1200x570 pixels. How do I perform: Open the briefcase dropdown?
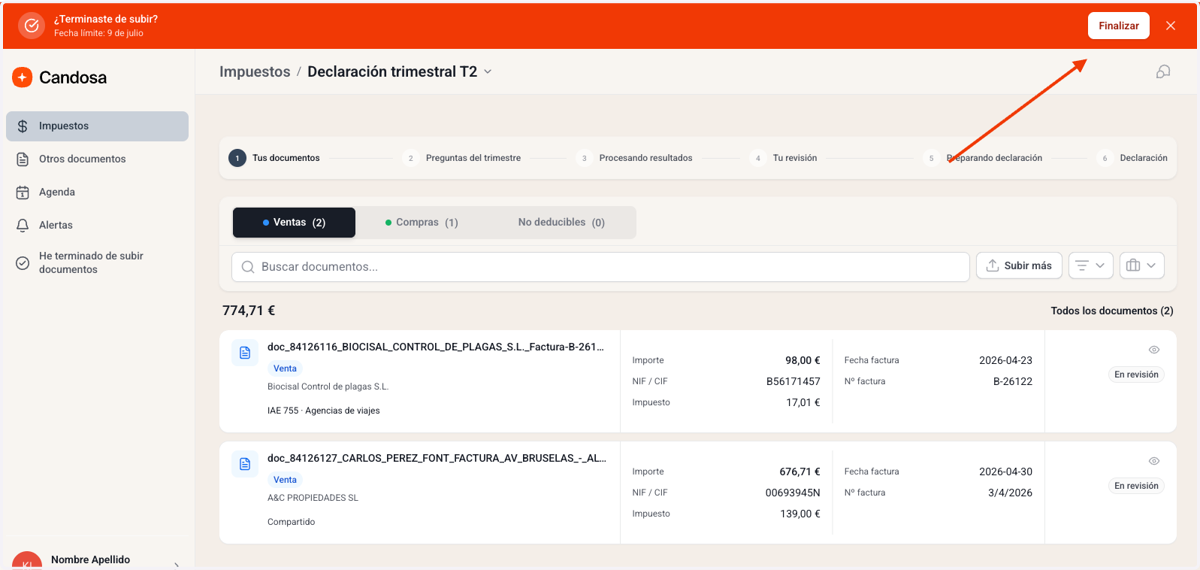click(x=1142, y=266)
